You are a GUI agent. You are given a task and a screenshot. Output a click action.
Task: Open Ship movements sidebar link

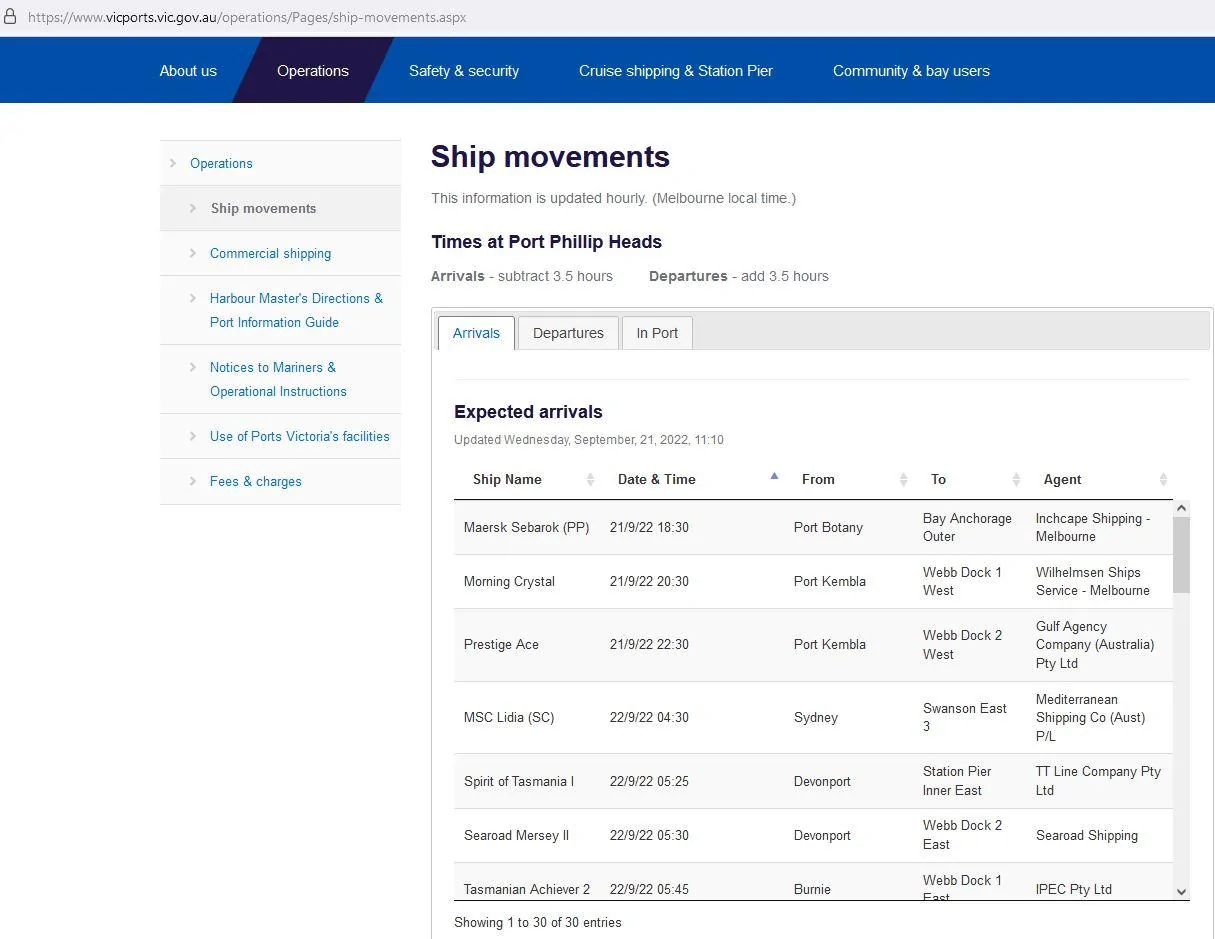click(x=263, y=208)
